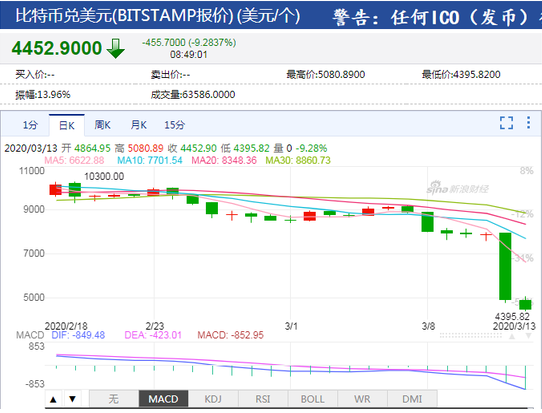Click the 3/8 date axis label

click(x=428, y=326)
